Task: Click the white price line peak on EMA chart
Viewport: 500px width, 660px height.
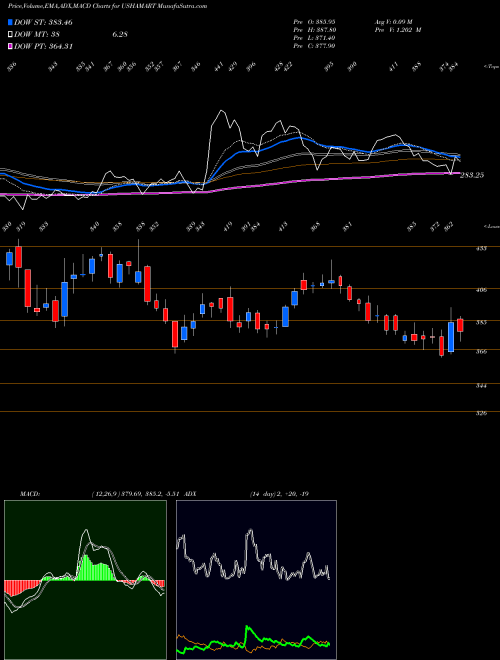Action: [221, 111]
